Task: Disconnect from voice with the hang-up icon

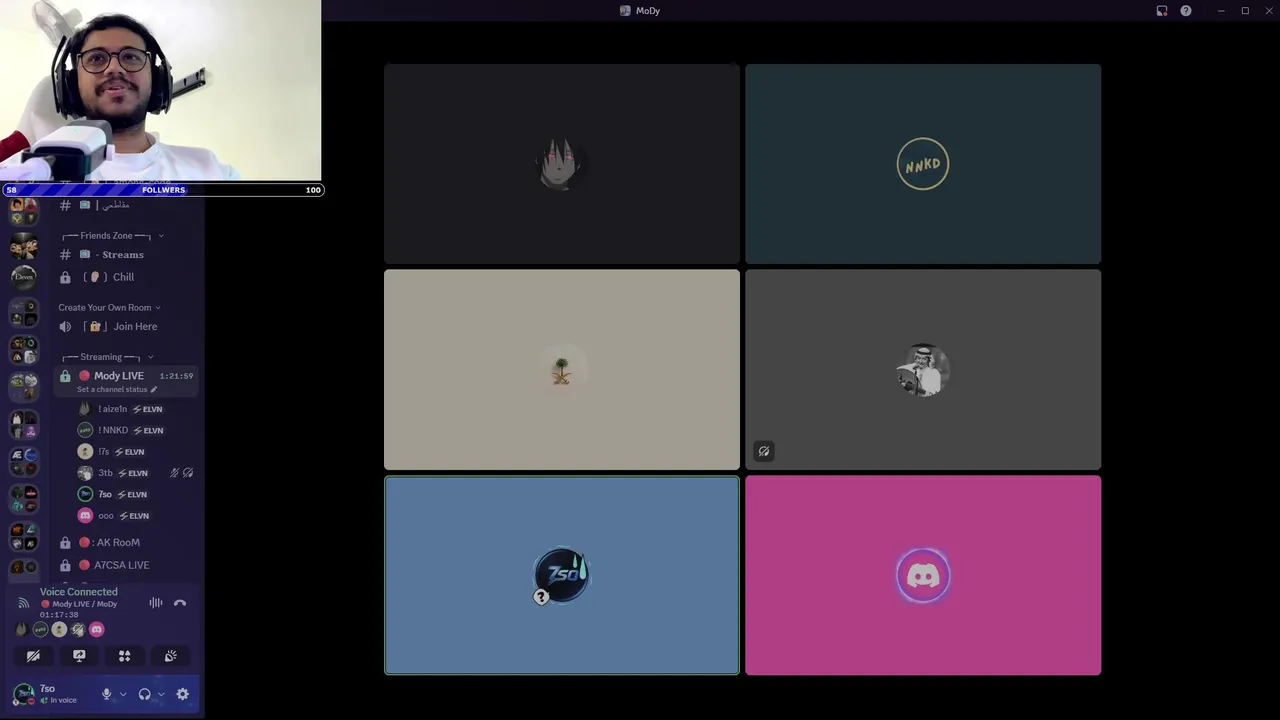Action: (x=180, y=603)
